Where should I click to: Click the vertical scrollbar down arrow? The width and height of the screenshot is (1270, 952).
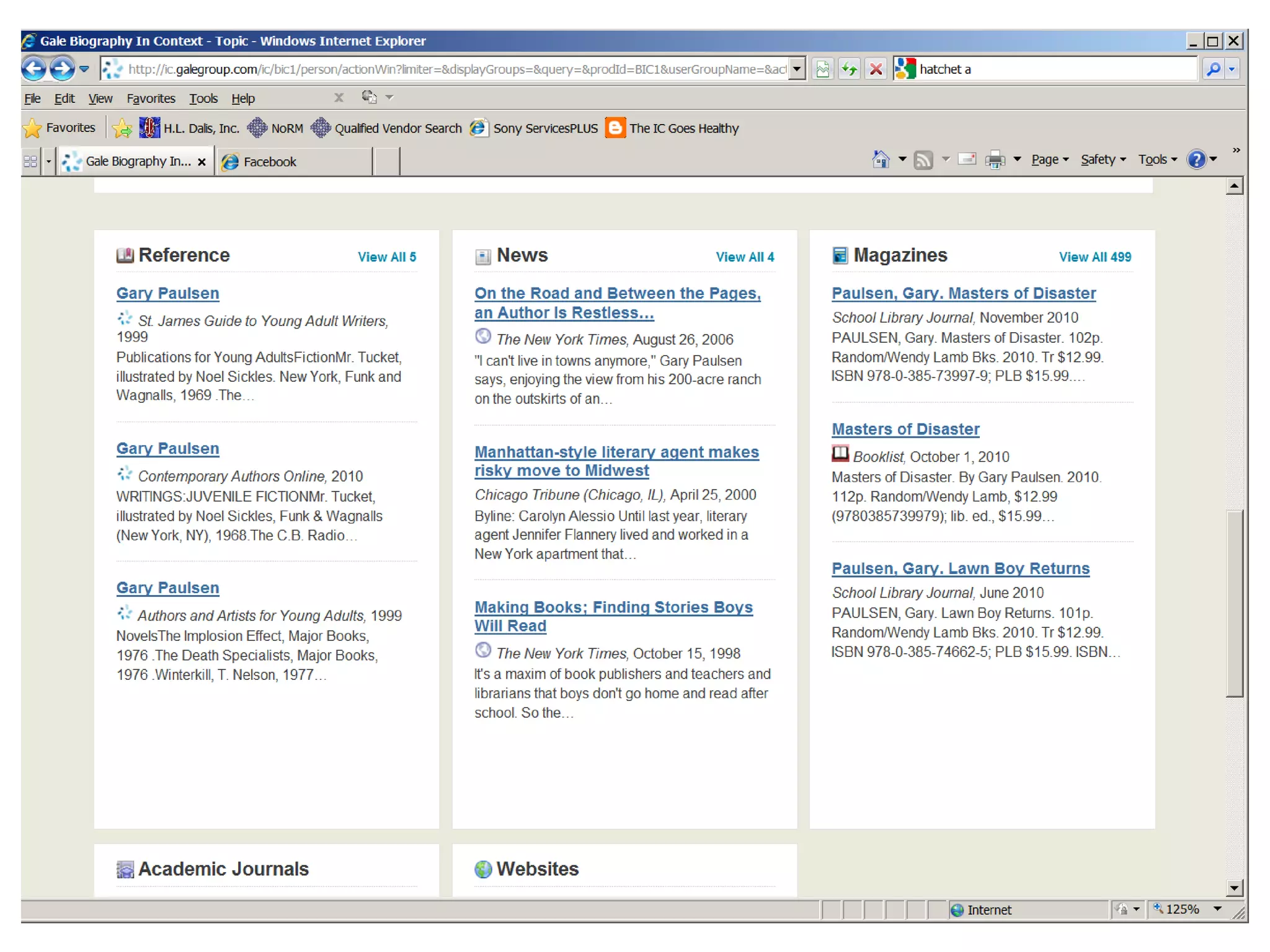[x=1234, y=888]
